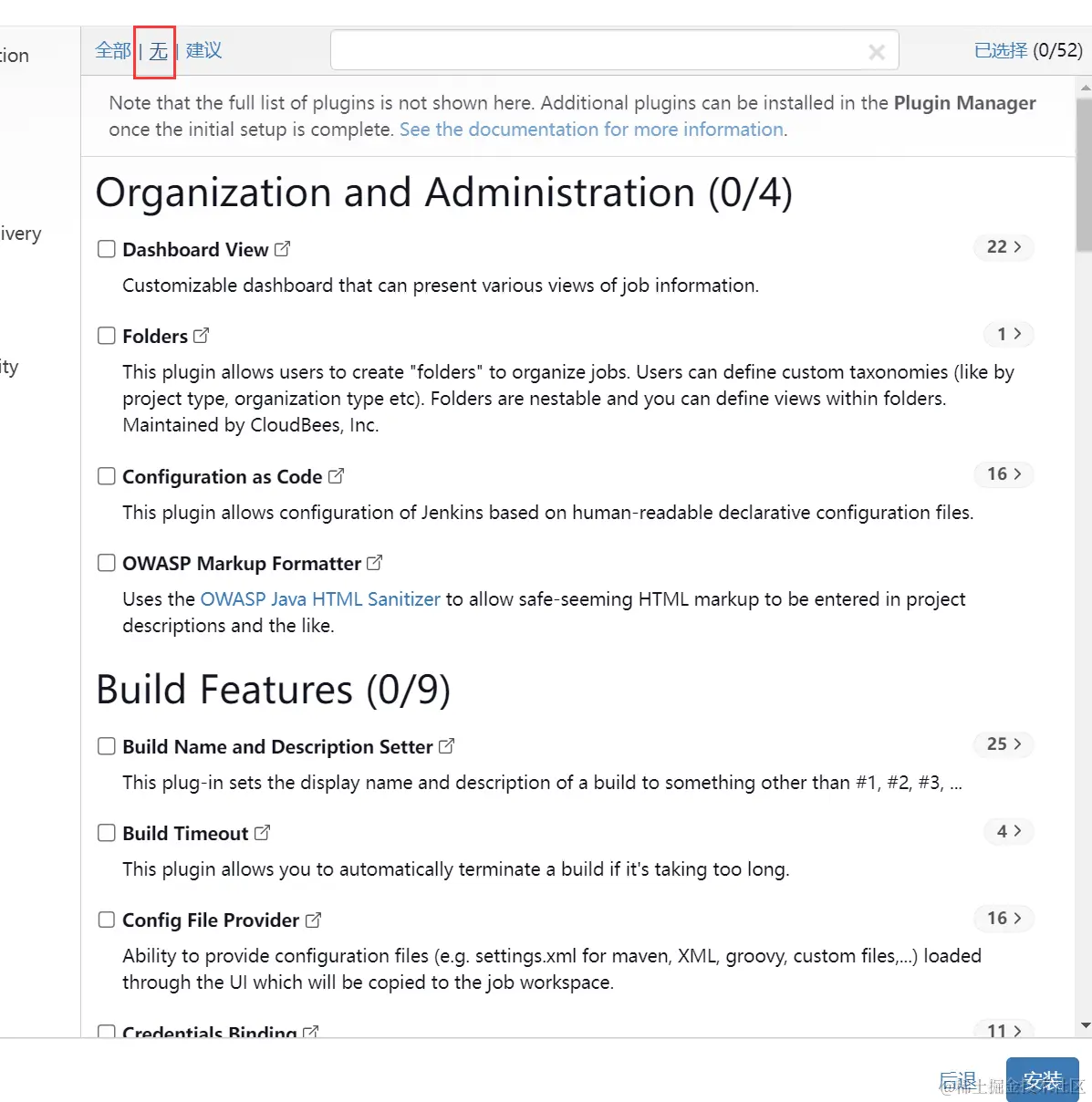Image resolution: width=1092 pixels, height=1102 pixels.
Task: Open Build Name and Description Setter link icon
Action: coord(446,745)
